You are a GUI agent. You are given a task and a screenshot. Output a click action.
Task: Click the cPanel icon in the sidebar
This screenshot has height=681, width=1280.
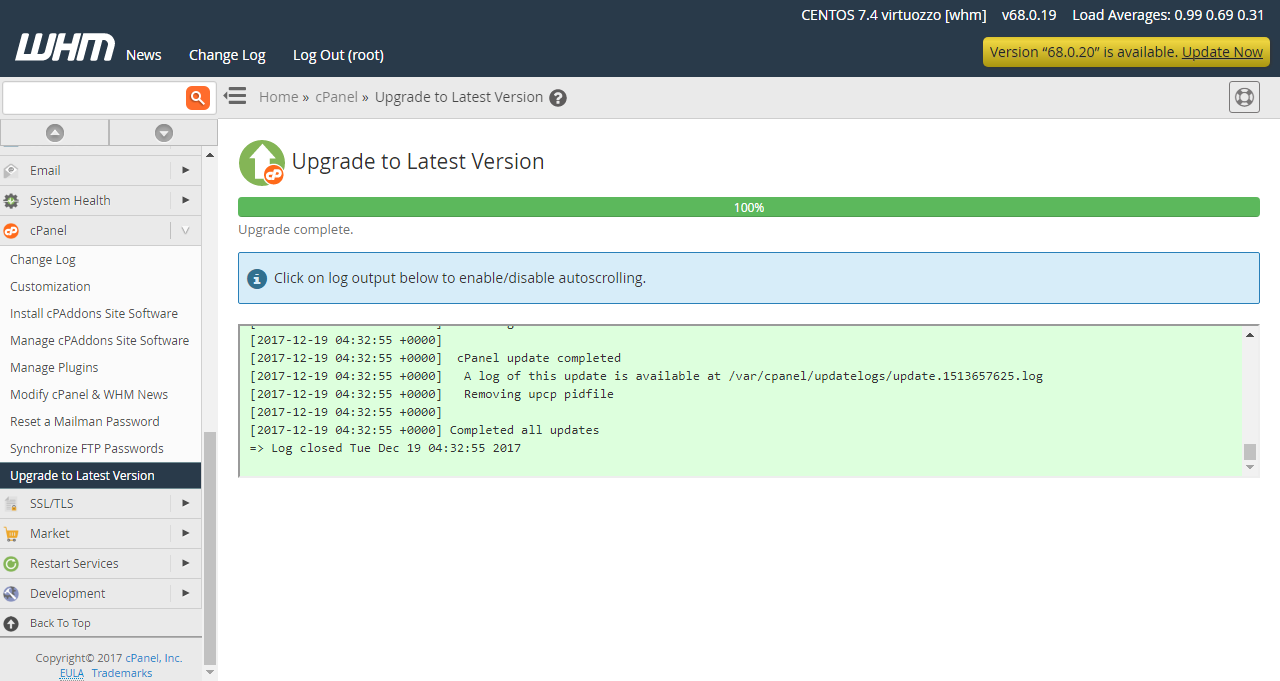(x=11, y=230)
